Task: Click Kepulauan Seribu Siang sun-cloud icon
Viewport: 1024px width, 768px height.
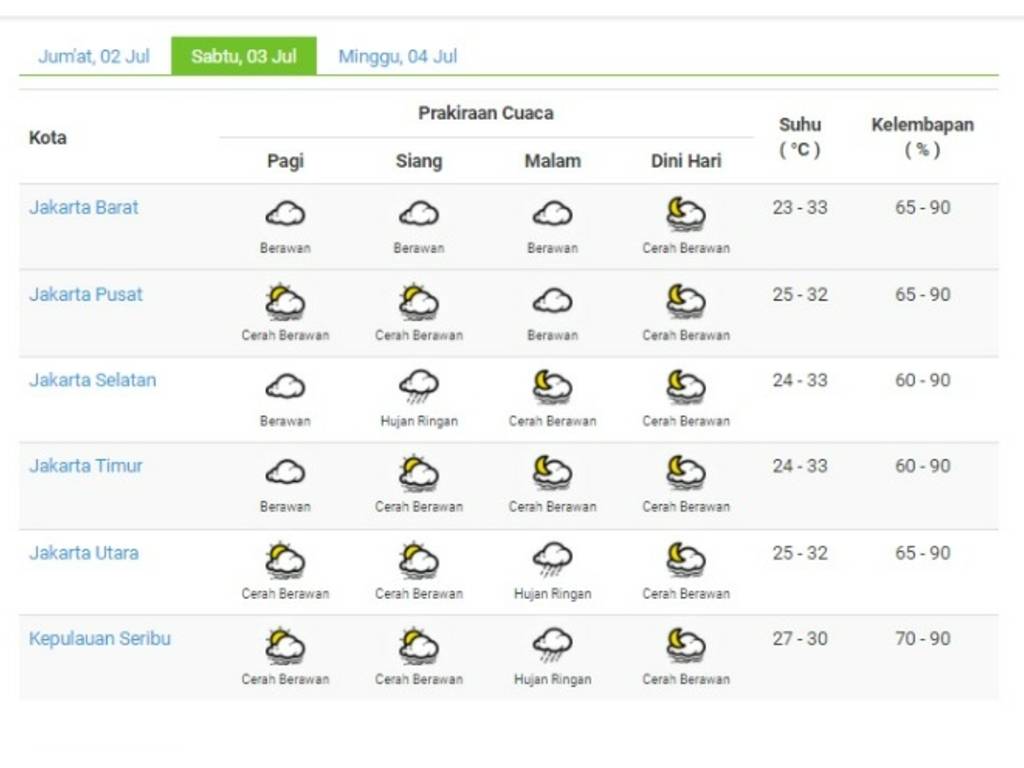Action: pos(419,646)
